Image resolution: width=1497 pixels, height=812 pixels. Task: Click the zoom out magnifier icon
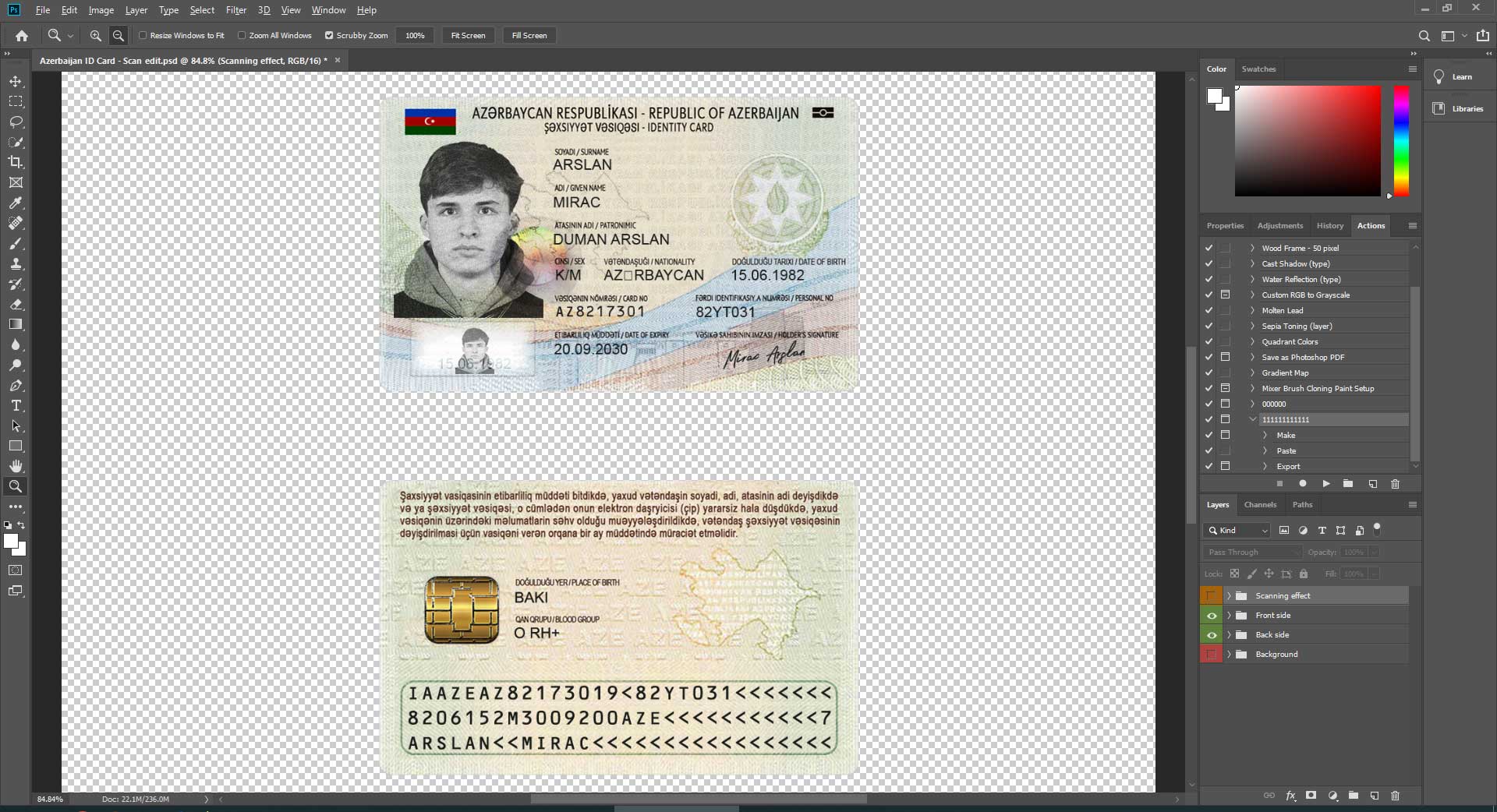pos(119,35)
